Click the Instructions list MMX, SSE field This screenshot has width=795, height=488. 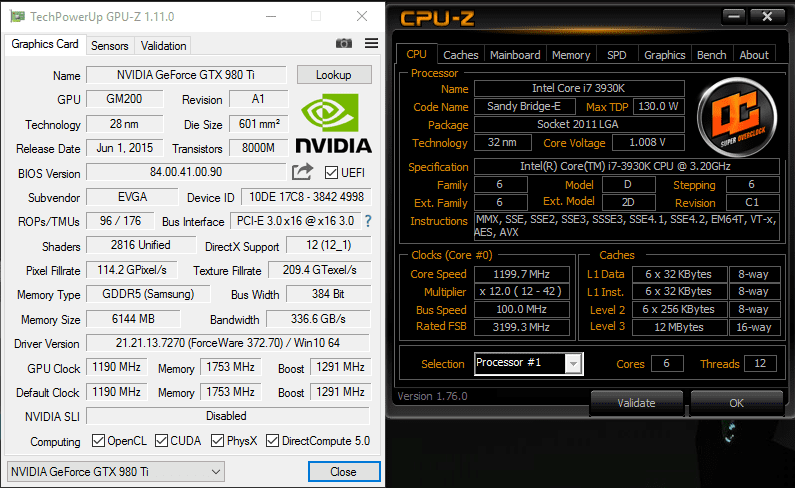[x=626, y=226]
